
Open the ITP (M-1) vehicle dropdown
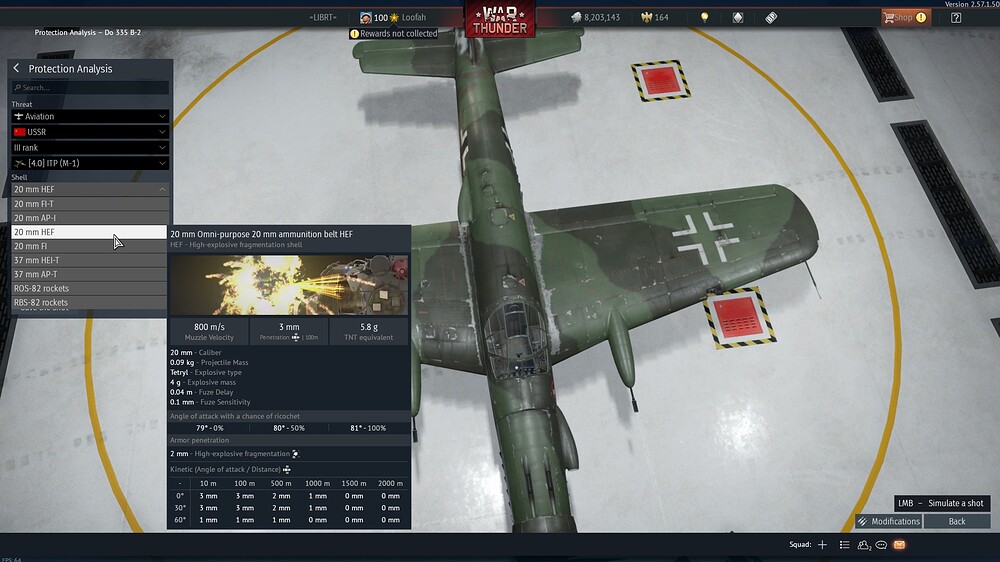point(90,163)
